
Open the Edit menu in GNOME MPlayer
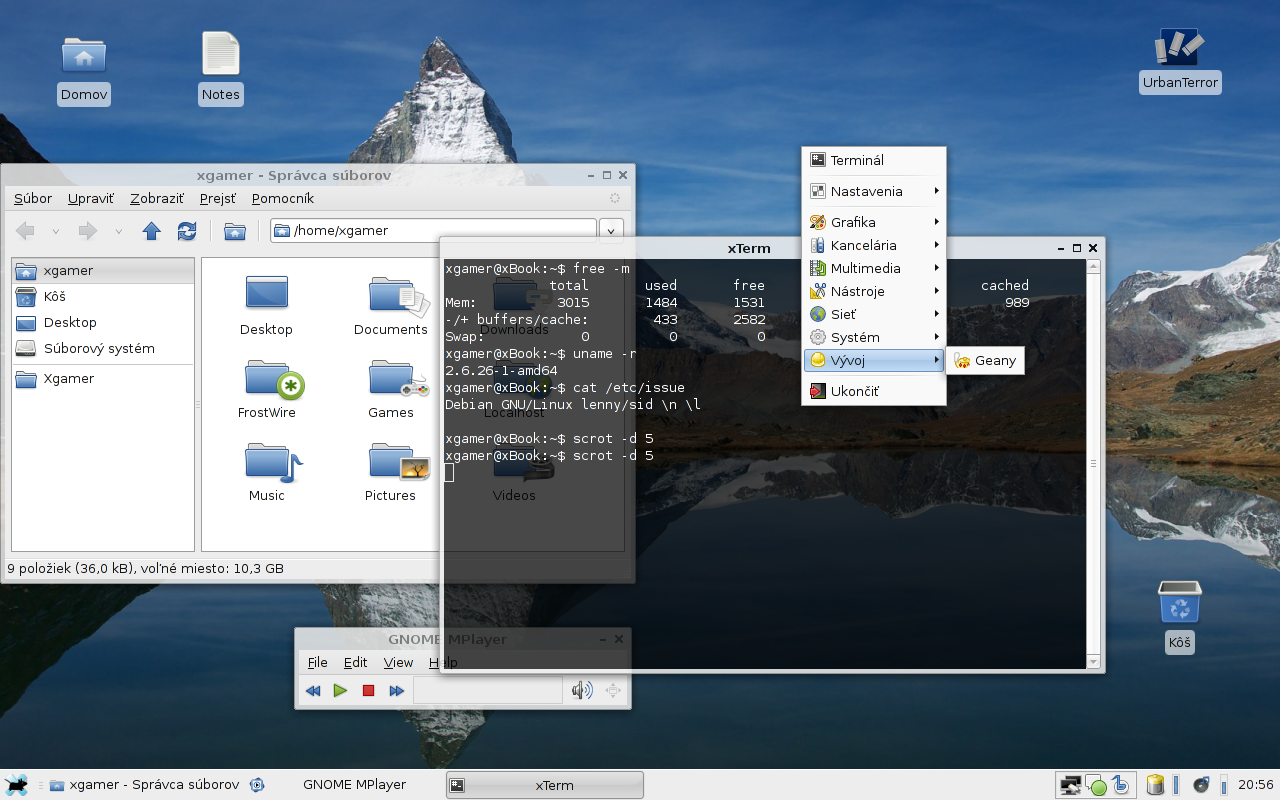coord(355,662)
